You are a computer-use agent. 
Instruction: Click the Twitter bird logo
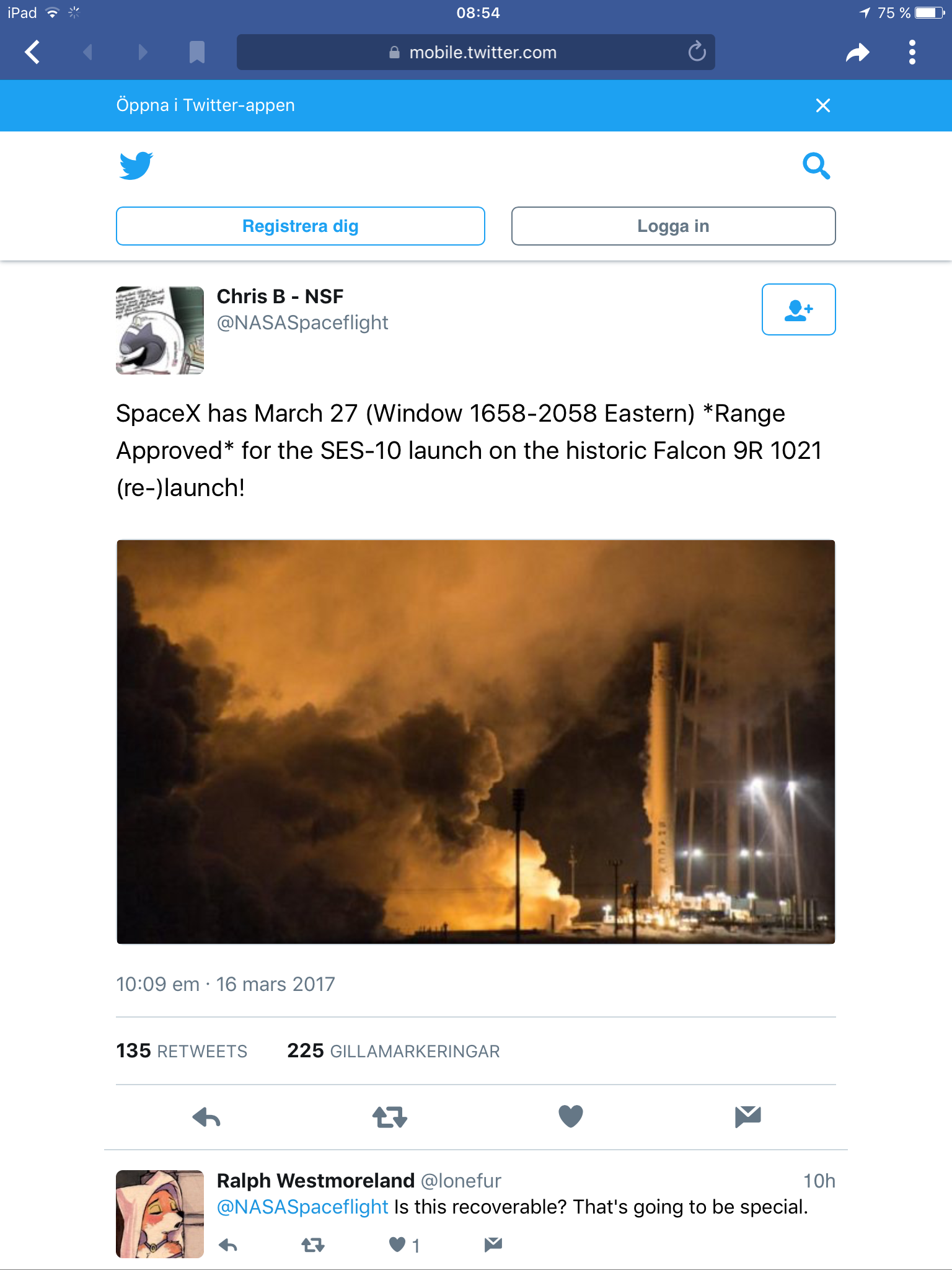point(136,166)
